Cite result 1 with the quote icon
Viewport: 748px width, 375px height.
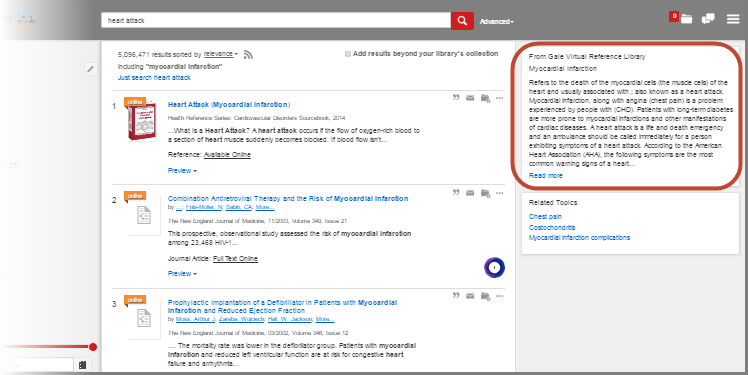click(x=456, y=98)
